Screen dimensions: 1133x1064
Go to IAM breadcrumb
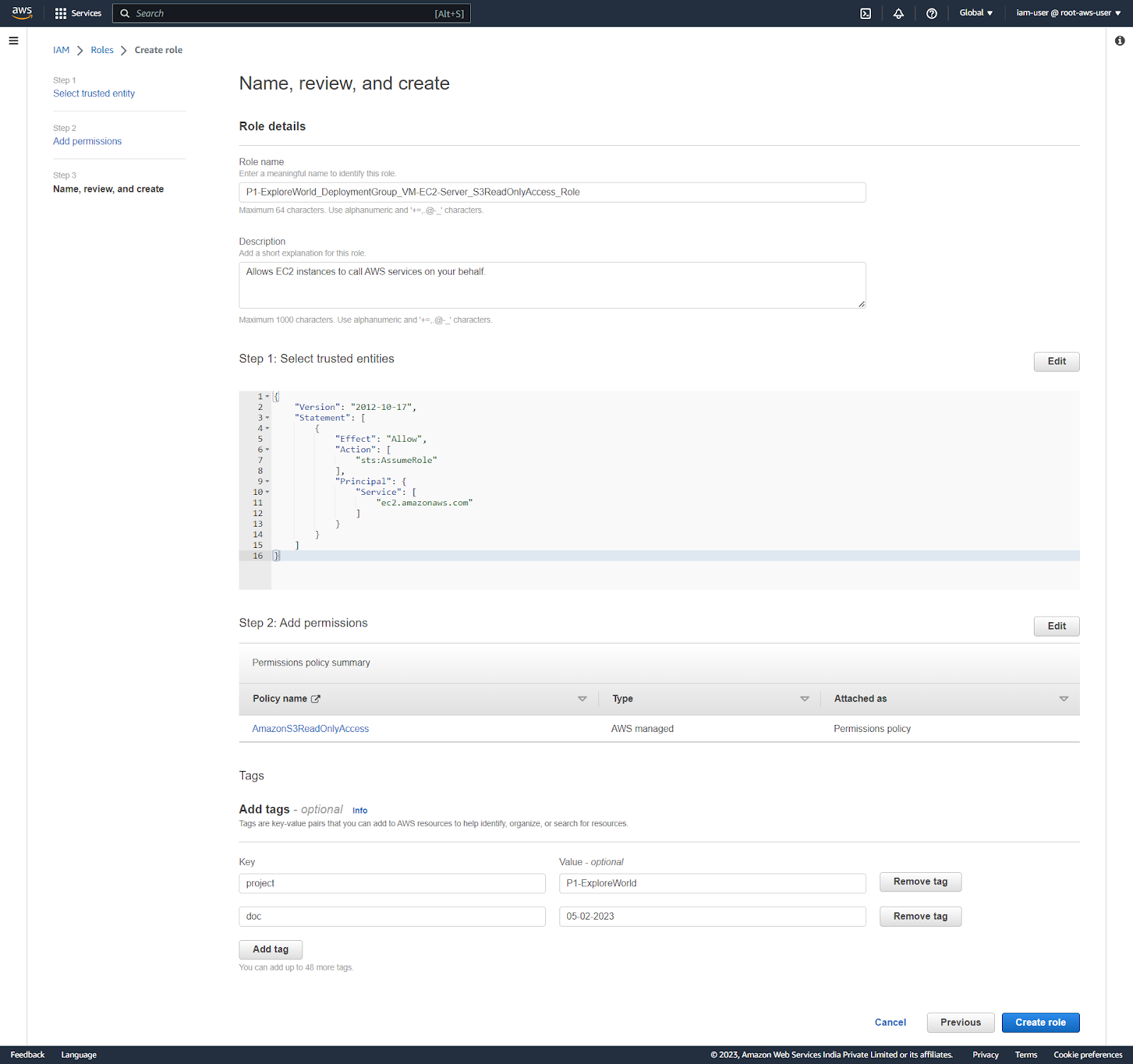(x=62, y=50)
